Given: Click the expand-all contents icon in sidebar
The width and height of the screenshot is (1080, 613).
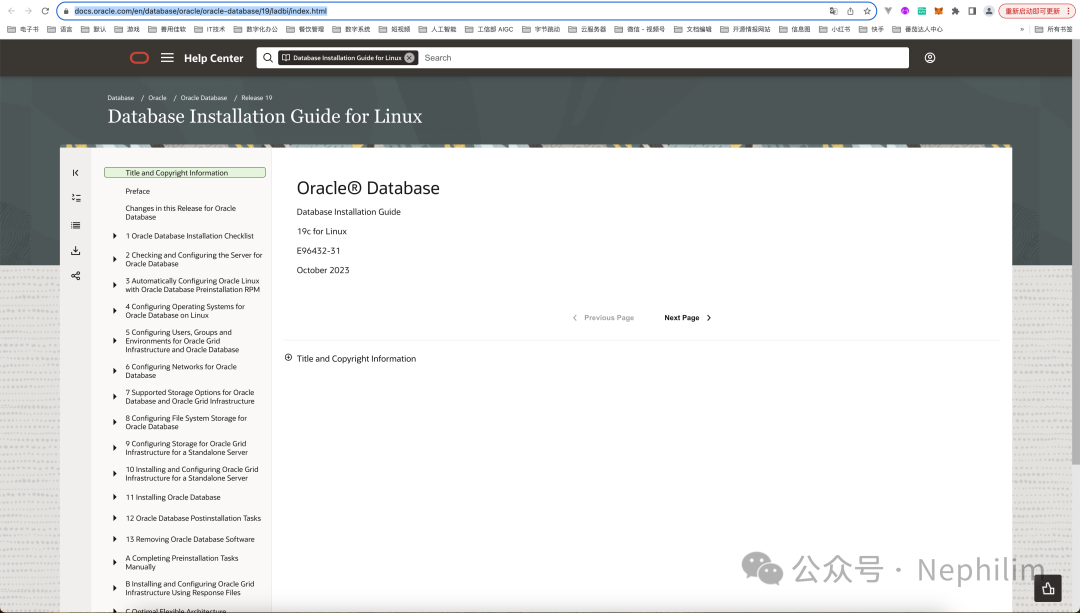Looking at the screenshot, I should [x=76, y=198].
